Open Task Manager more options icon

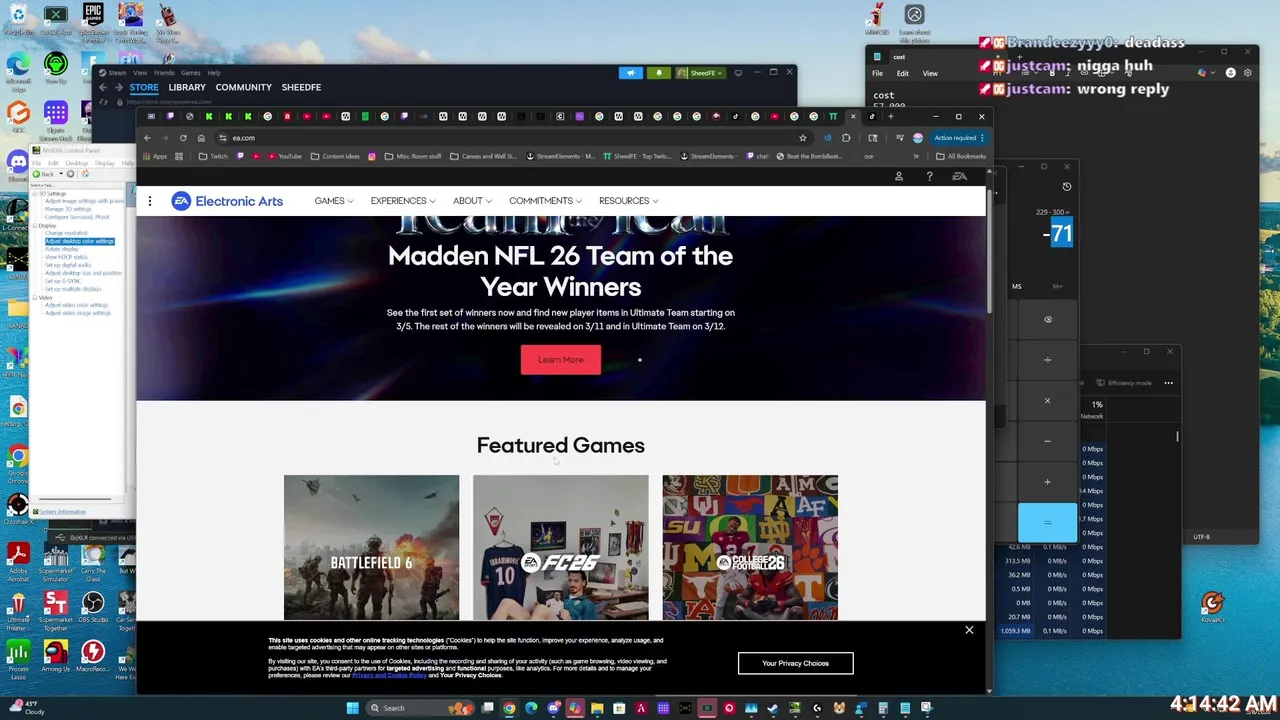(1168, 383)
